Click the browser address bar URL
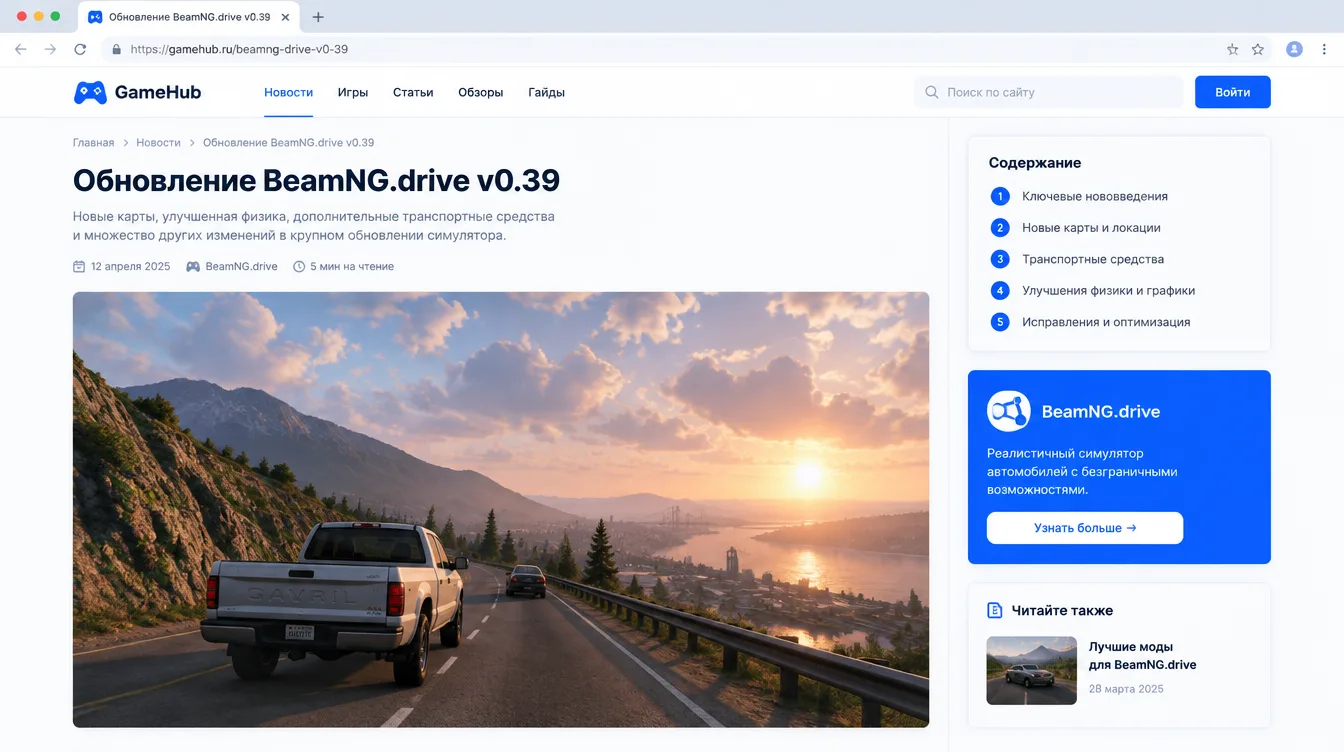This screenshot has height=752, width=1344. pos(239,49)
